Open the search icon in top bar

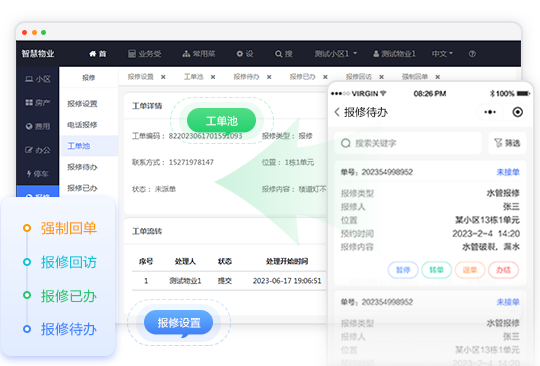[278, 54]
